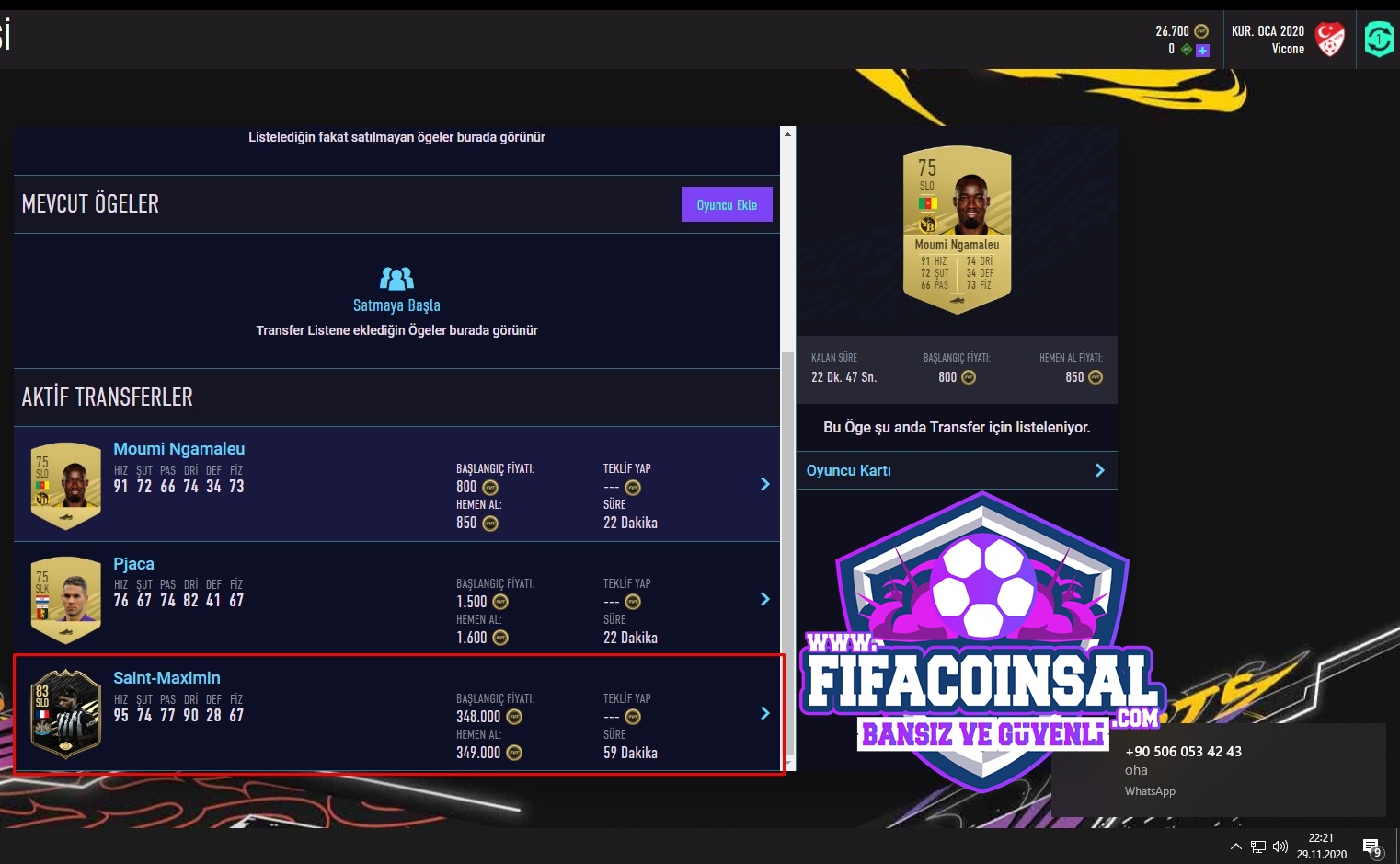1400x864 pixels.
Task: Click the large Moumi Ngamaleu gold card
Action: [957, 230]
